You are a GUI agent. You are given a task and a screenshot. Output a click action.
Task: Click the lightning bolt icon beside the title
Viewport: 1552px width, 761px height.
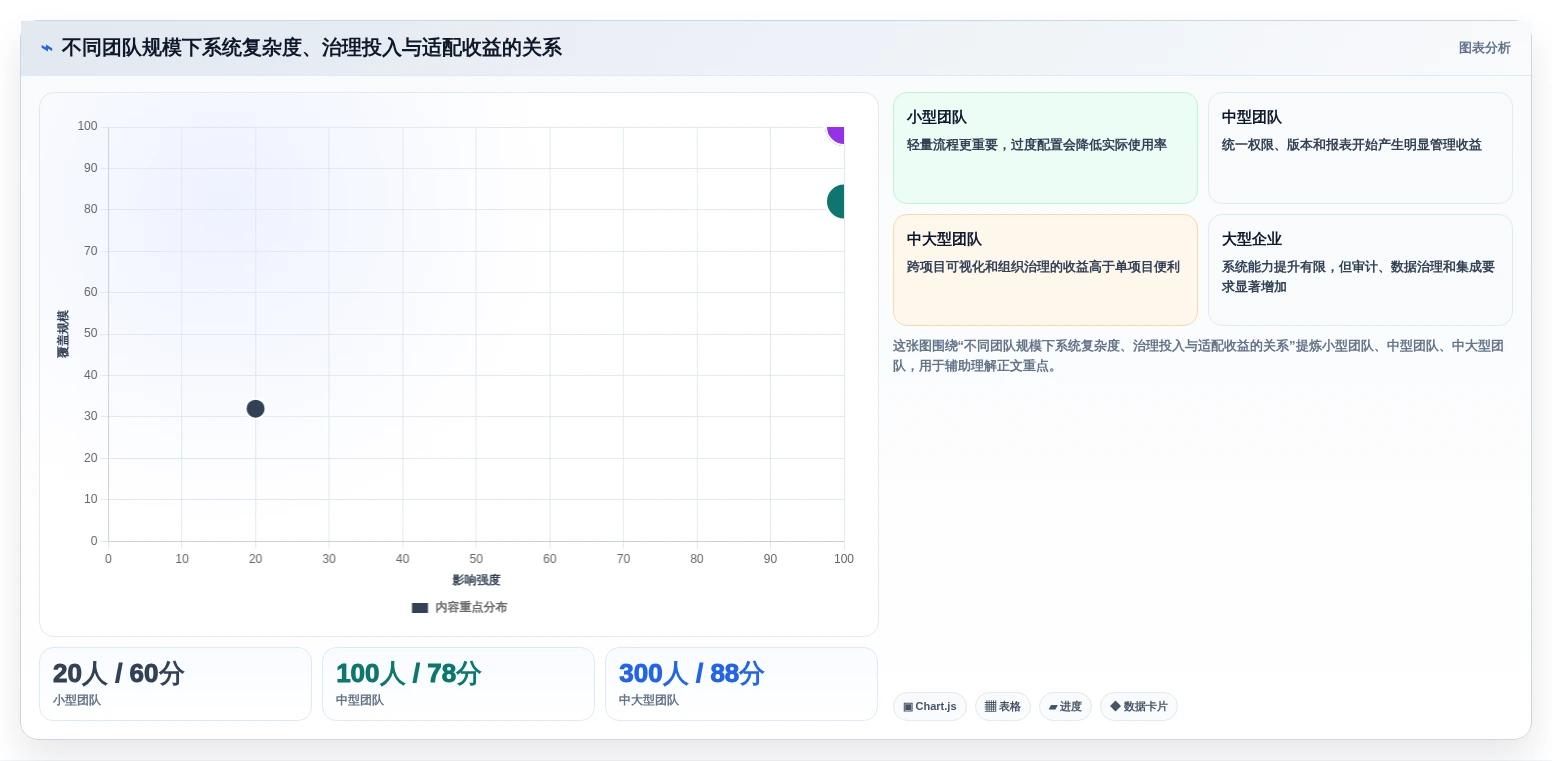click(x=46, y=48)
